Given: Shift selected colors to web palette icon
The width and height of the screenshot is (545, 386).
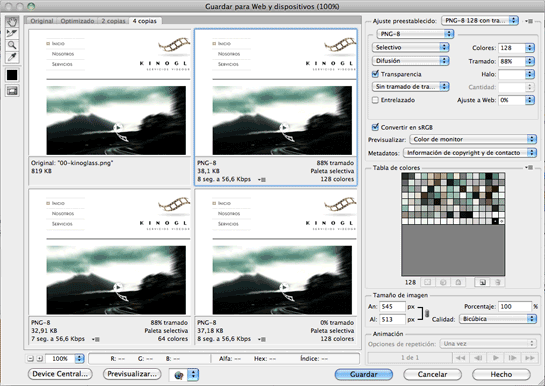Looking at the screenshot, I should click(x=443, y=282).
